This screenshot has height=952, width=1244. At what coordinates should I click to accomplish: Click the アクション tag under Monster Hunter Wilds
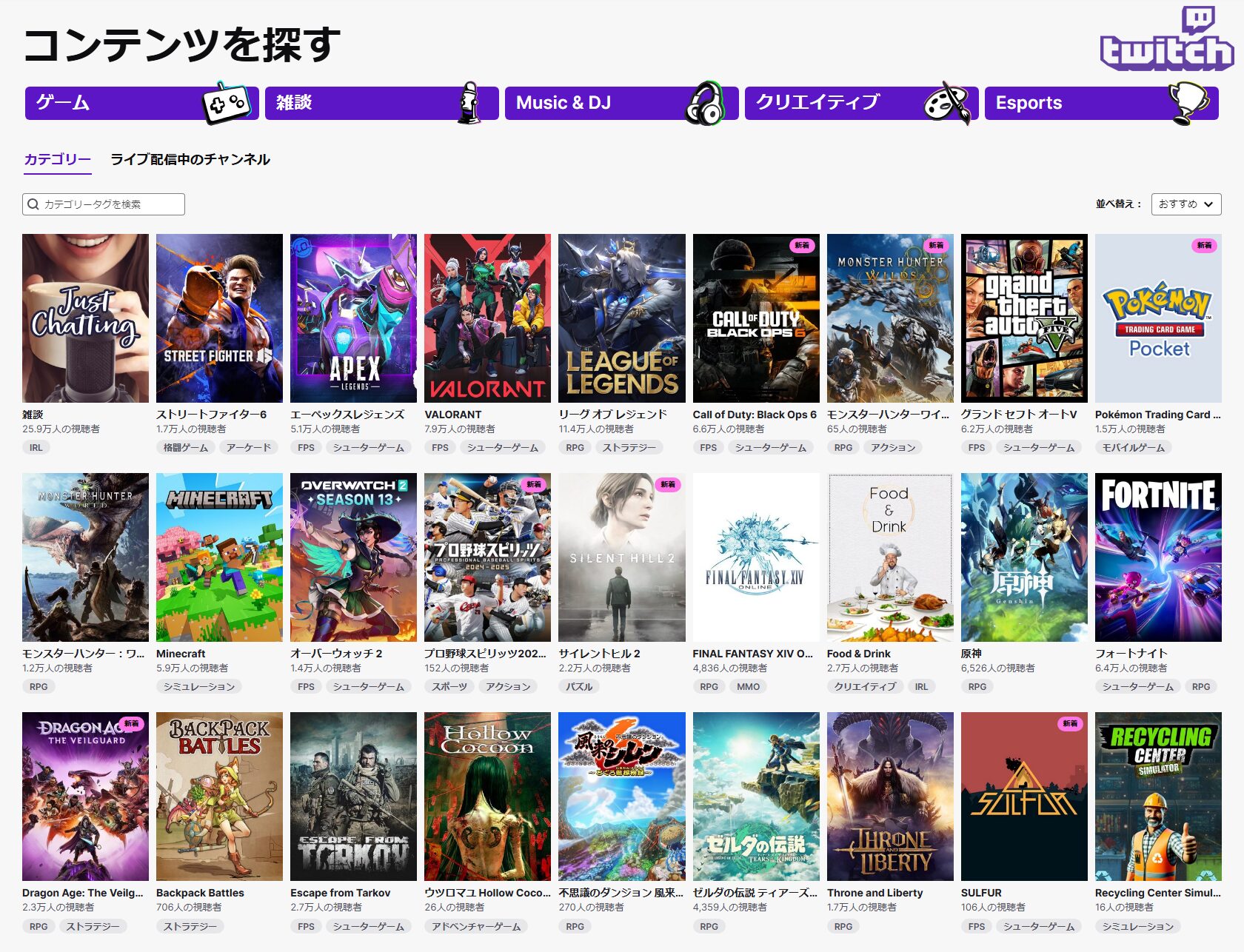click(894, 448)
